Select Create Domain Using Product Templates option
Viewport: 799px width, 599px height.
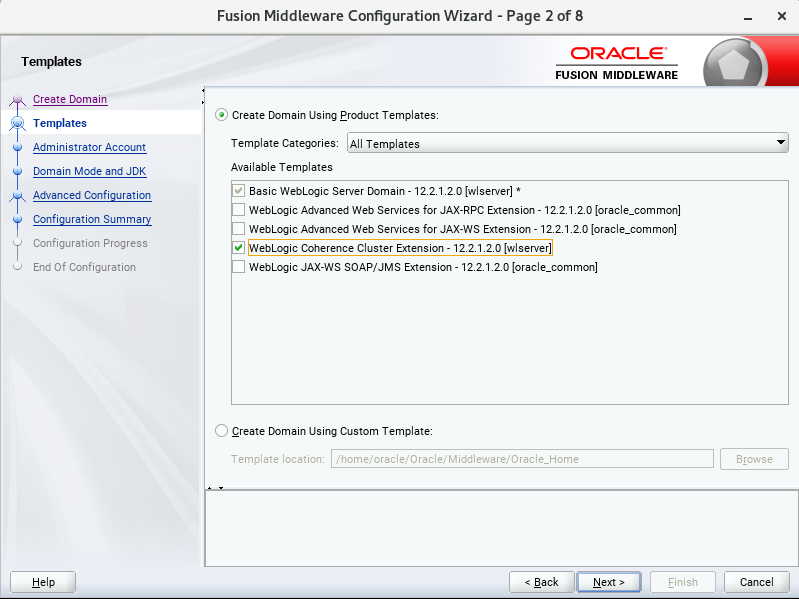click(x=222, y=115)
